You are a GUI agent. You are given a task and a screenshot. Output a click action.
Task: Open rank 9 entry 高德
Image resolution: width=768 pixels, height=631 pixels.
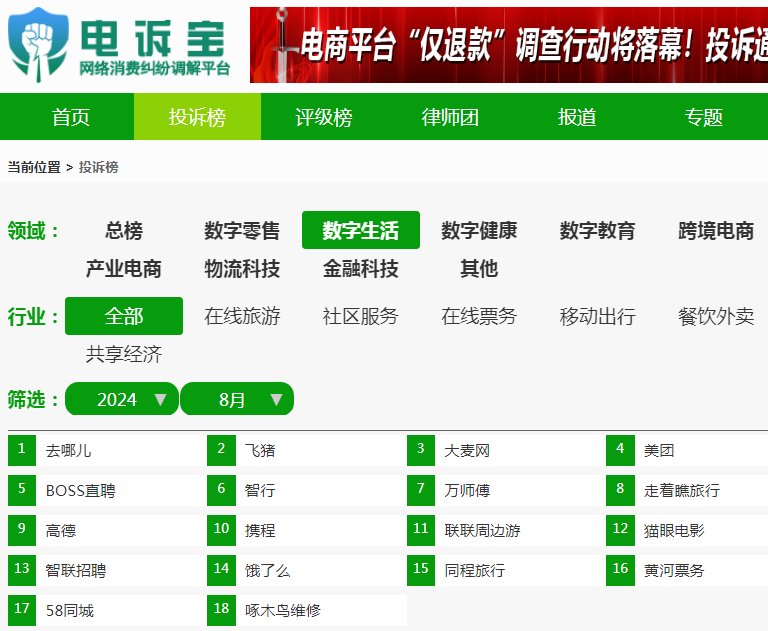click(x=107, y=531)
